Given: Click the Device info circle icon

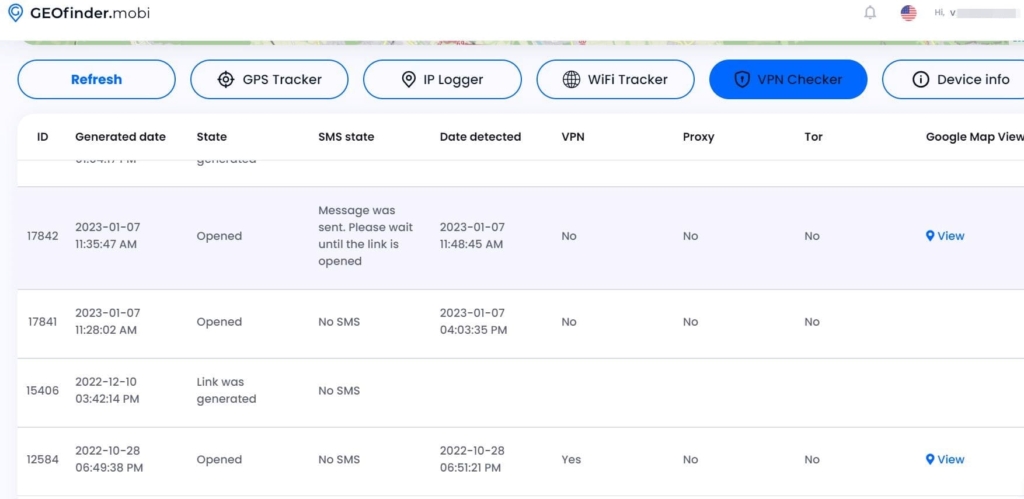Looking at the screenshot, I should point(920,80).
